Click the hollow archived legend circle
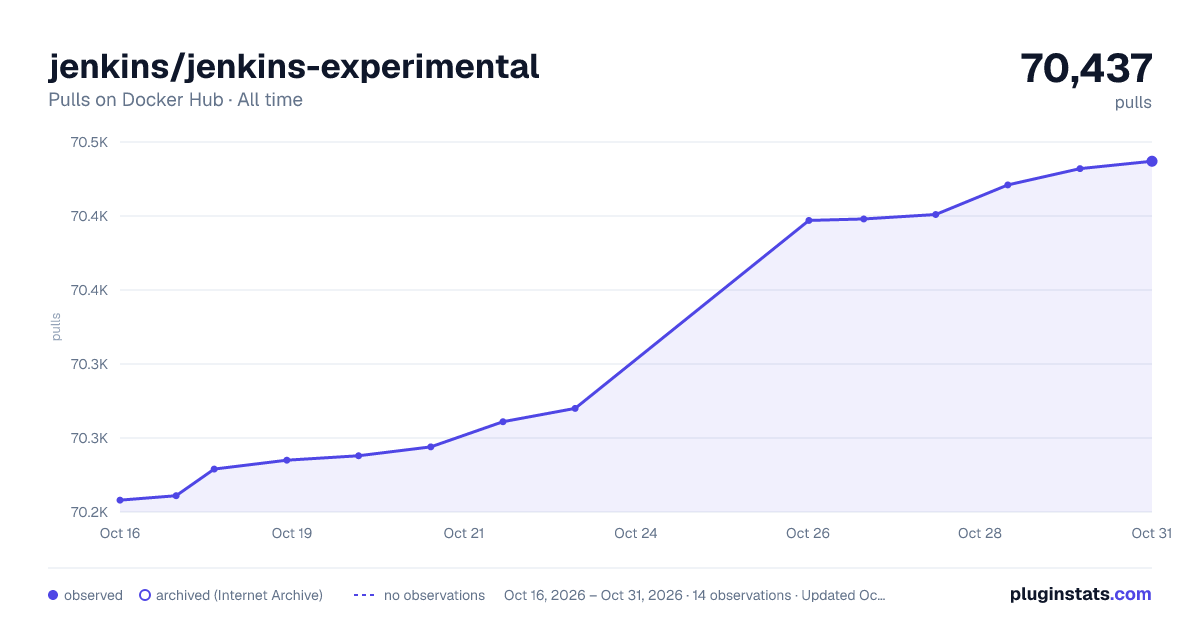Image resolution: width=1200 pixels, height=630 pixels. 145,595
